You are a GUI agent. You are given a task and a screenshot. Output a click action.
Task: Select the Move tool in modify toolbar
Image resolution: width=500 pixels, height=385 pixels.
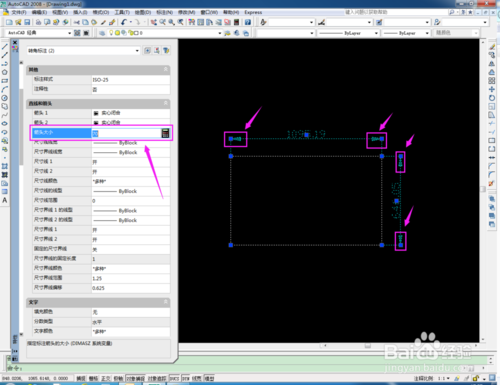[492, 89]
